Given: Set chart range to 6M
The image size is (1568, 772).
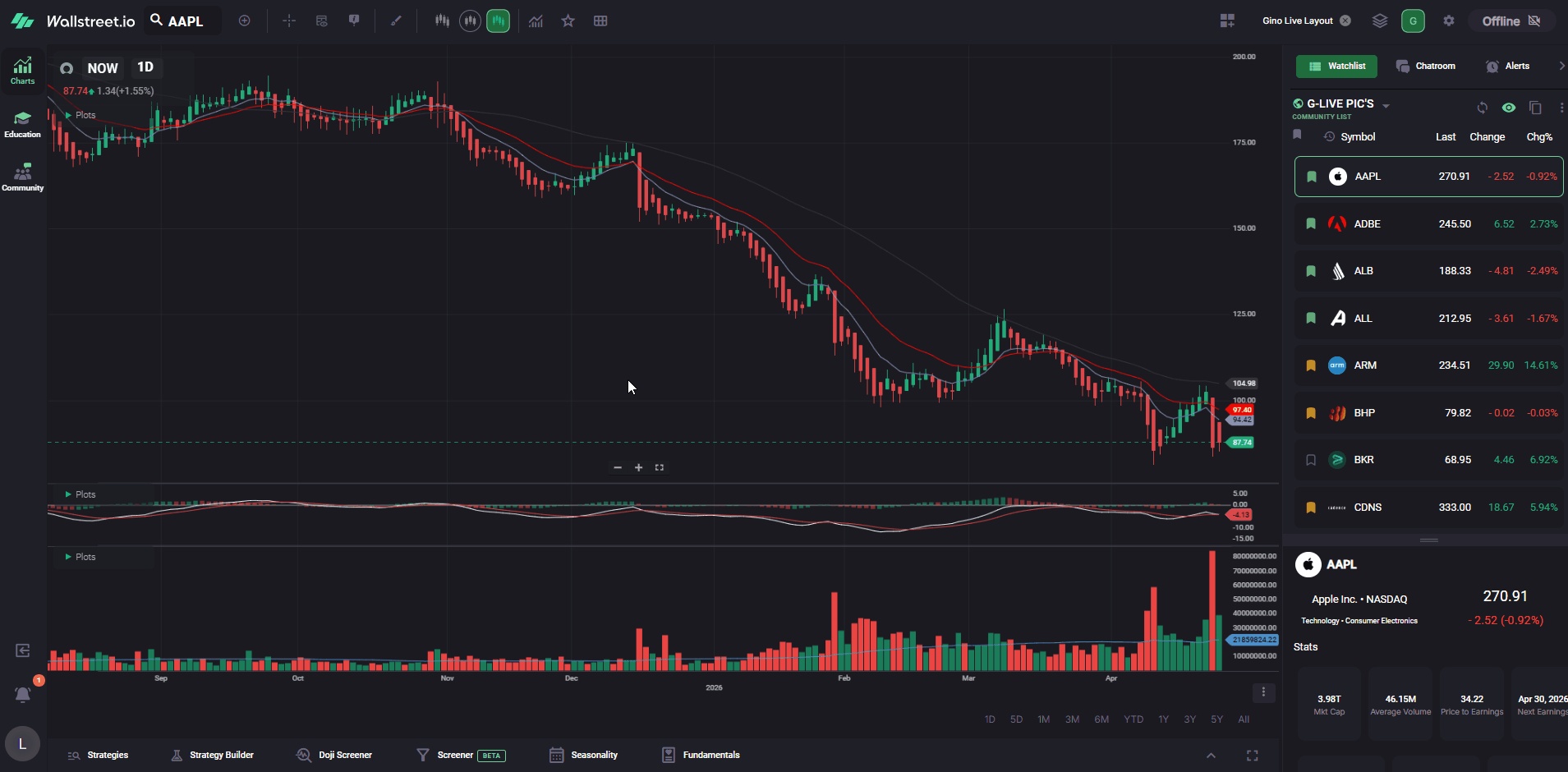Looking at the screenshot, I should coord(1101,719).
